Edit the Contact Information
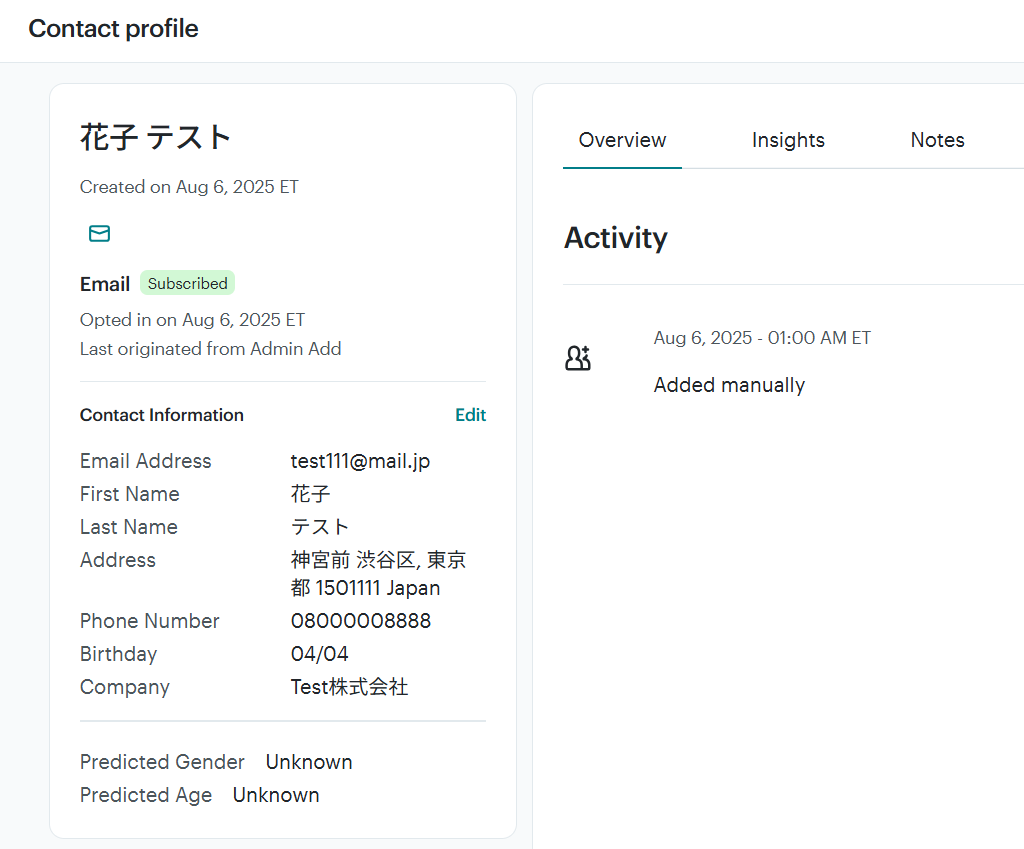The width and height of the screenshot is (1024, 849). click(x=470, y=415)
